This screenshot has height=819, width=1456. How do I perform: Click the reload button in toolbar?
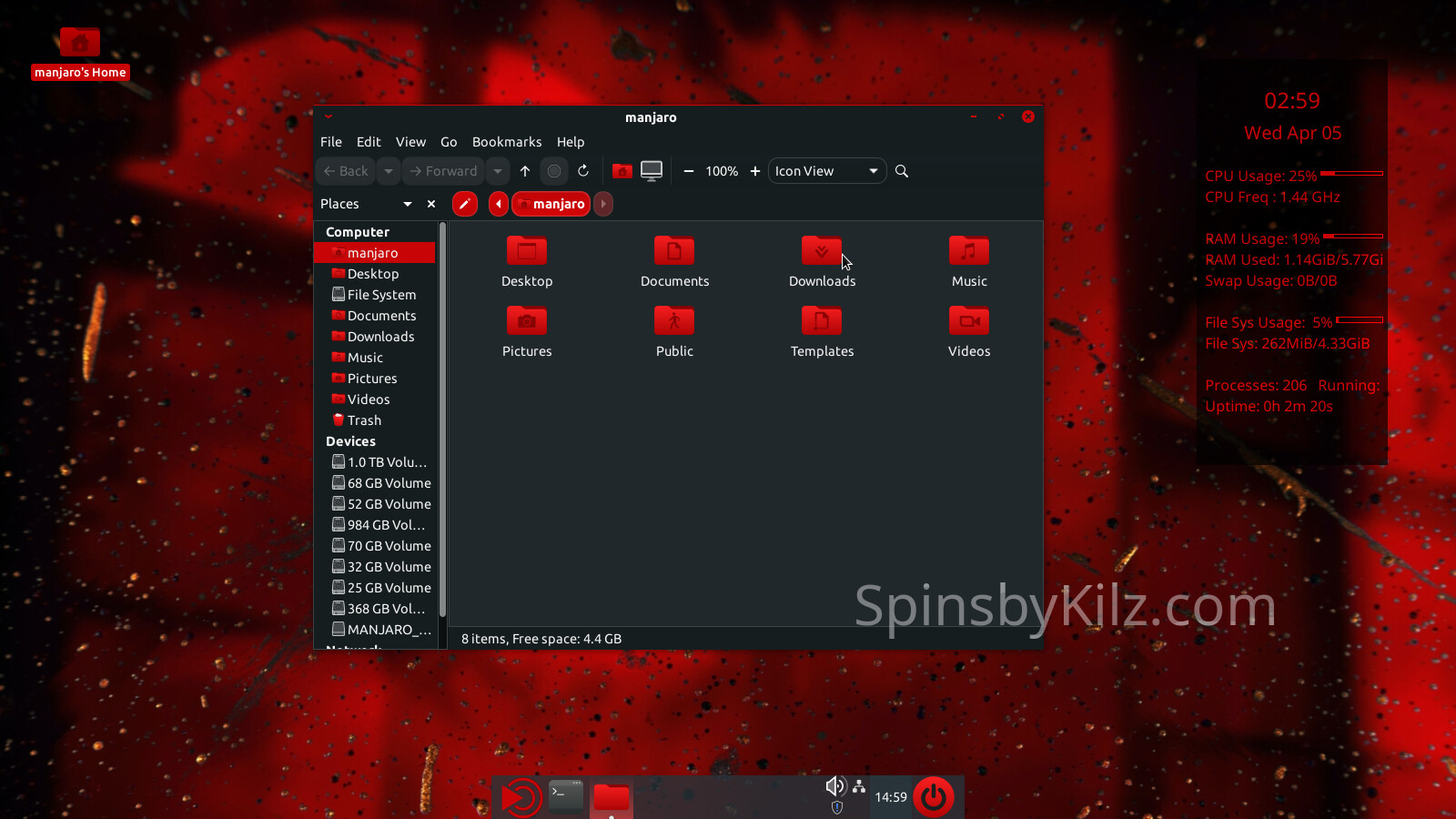[583, 171]
